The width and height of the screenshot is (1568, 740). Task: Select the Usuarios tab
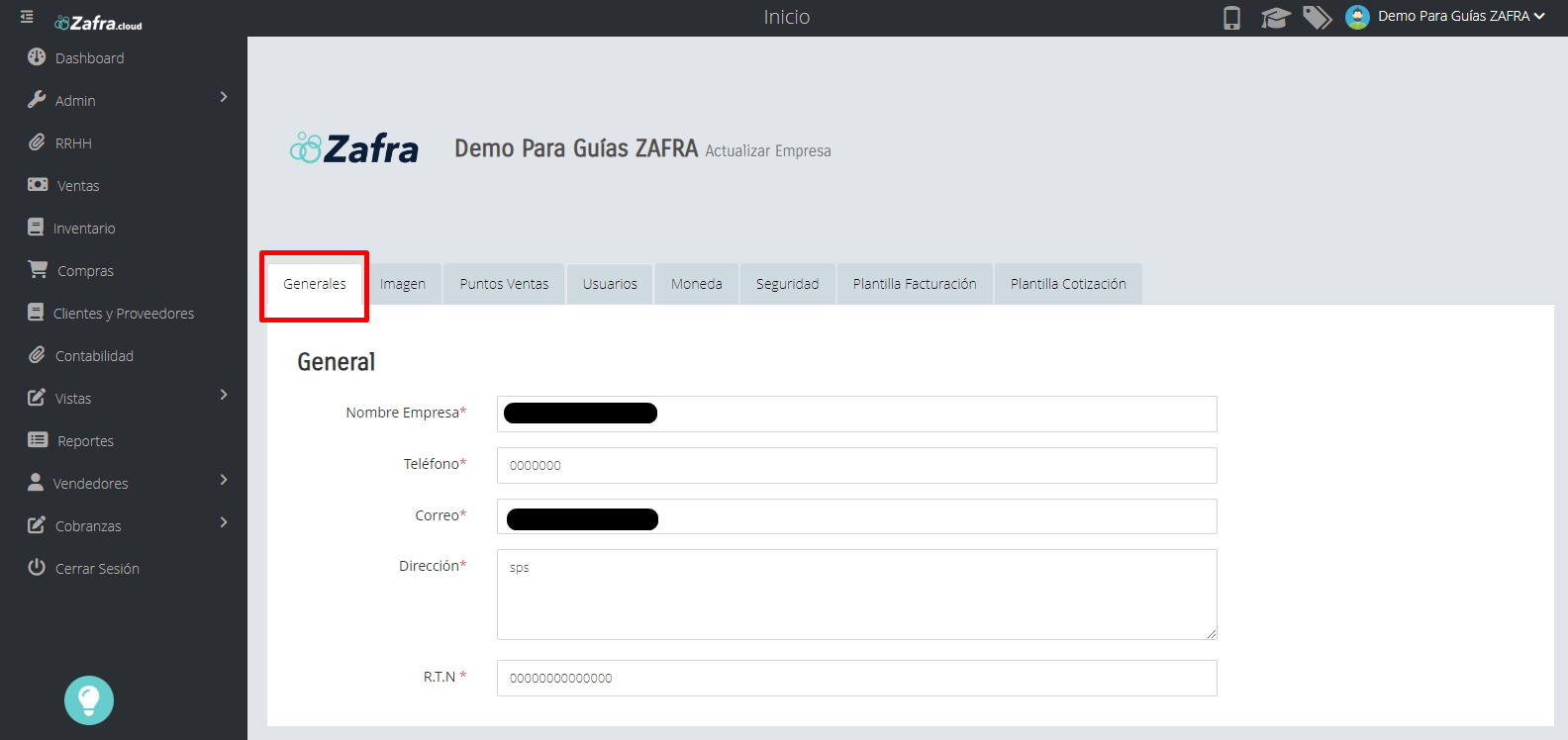pyautogui.click(x=610, y=284)
